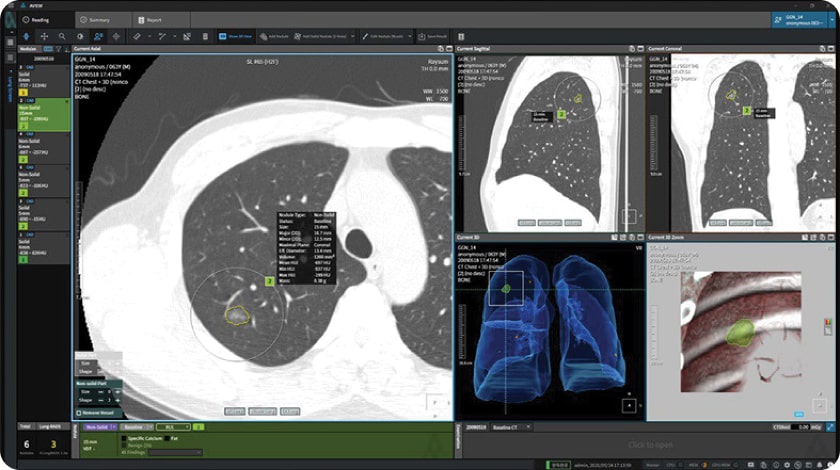Viewport: 840px width, 470px height.
Task: Check the Specific Calcium checkbox
Action: click(124, 437)
